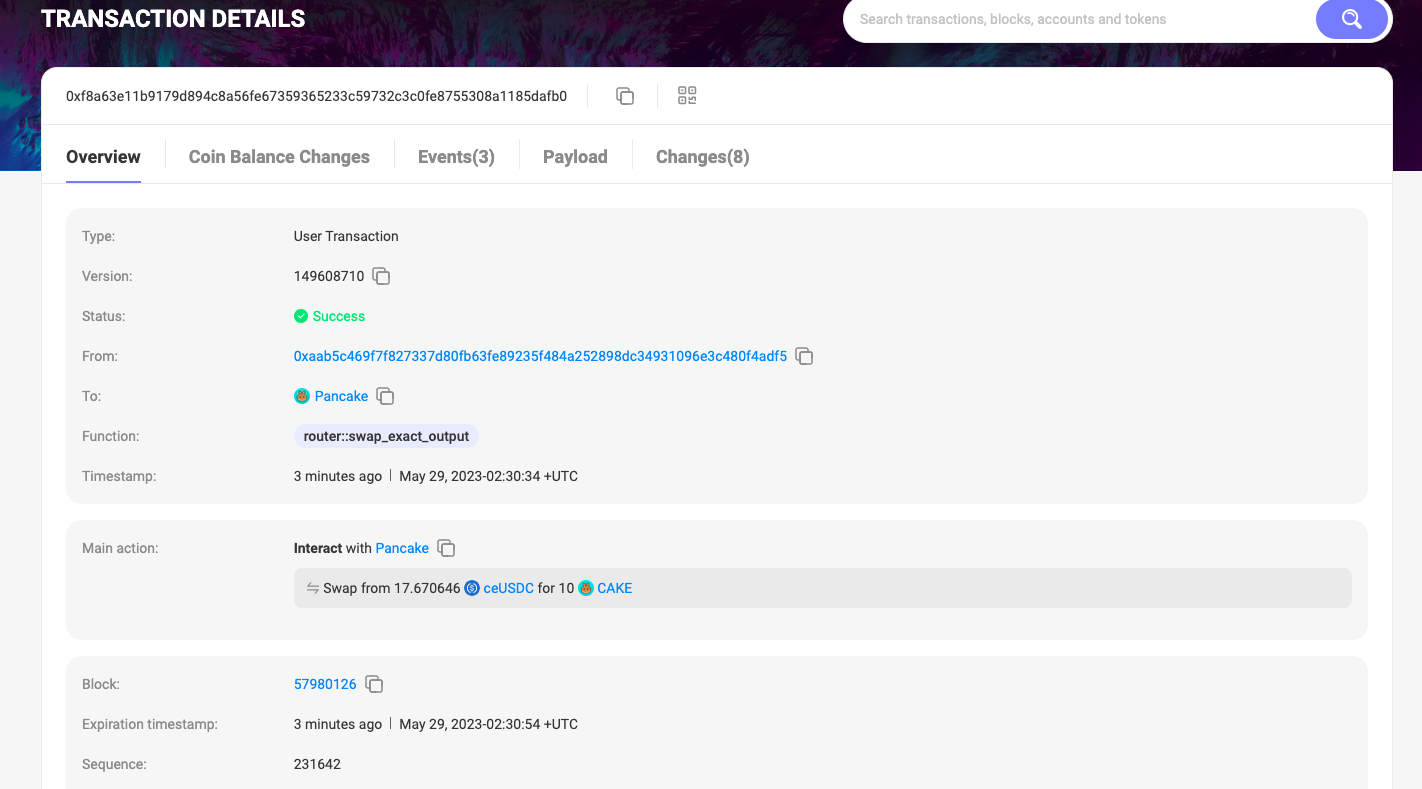
Task: Open block 57980126 link
Action: tap(325, 684)
